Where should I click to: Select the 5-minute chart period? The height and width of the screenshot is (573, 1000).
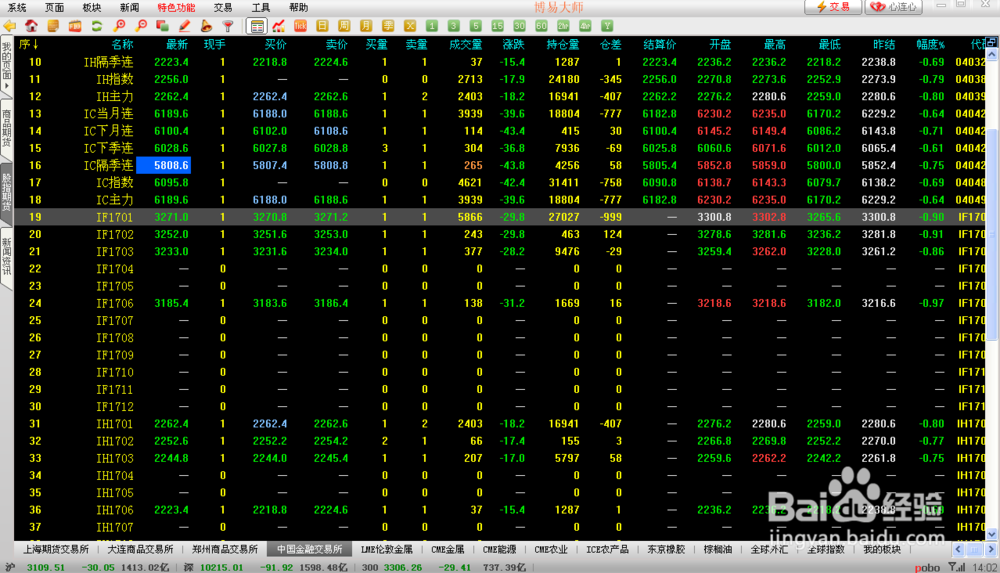coord(476,26)
